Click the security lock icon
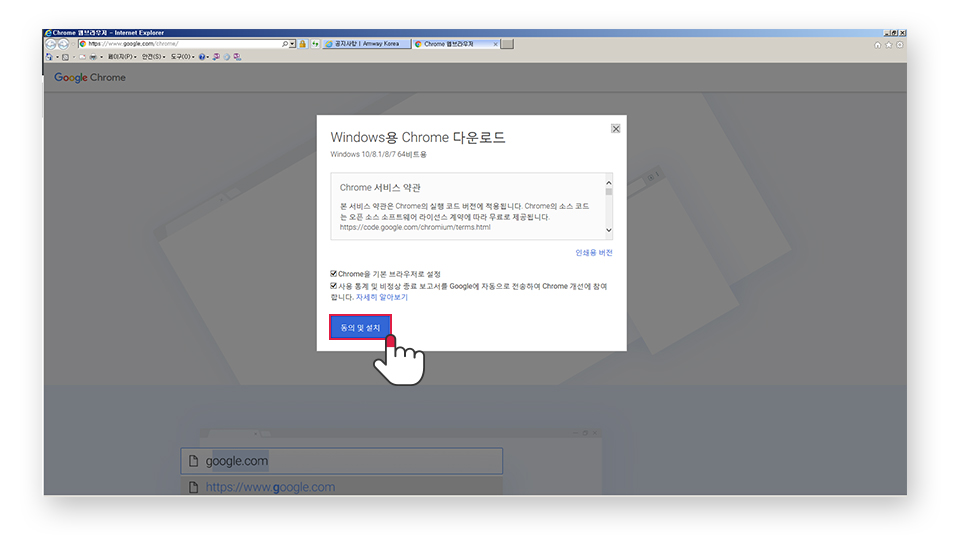The image size is (973, 542). 303,44
